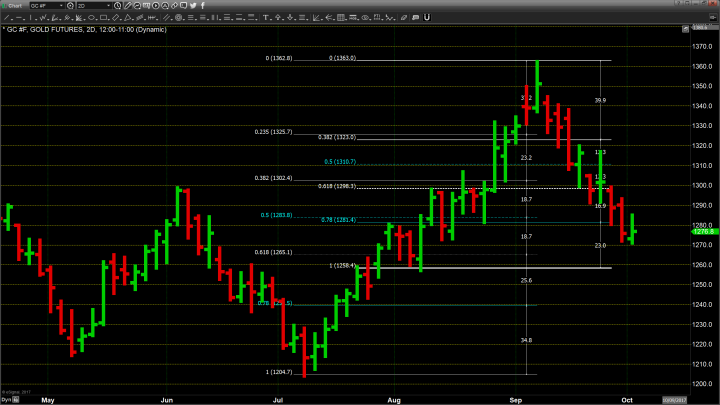
Task: Click the eraser tool icon
Action: (x=404, y=17)
